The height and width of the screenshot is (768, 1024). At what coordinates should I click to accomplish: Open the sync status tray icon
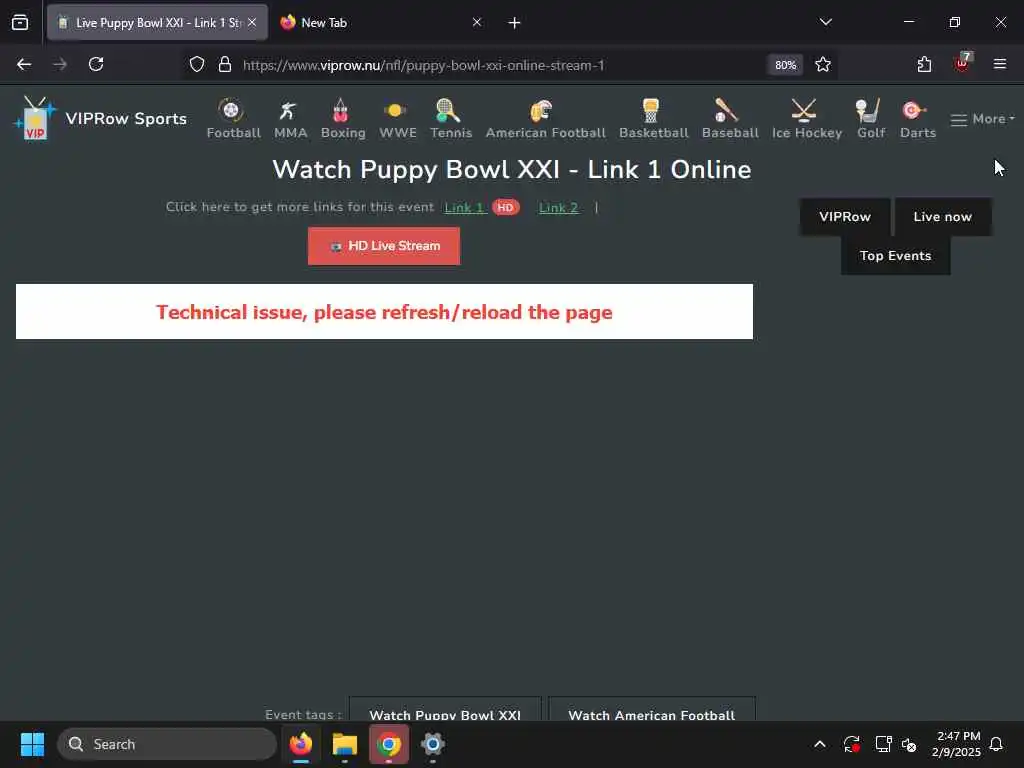tap(851, 744)
